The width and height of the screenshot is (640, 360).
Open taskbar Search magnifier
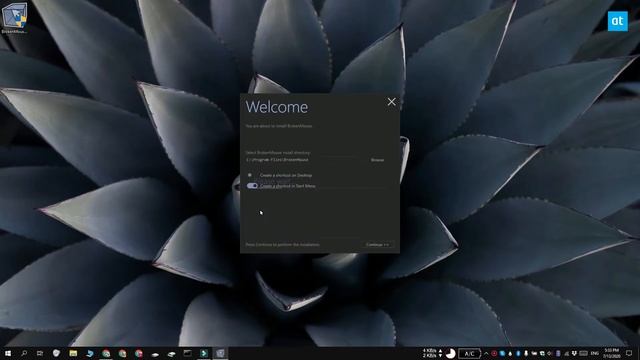(x=24, y=353)
